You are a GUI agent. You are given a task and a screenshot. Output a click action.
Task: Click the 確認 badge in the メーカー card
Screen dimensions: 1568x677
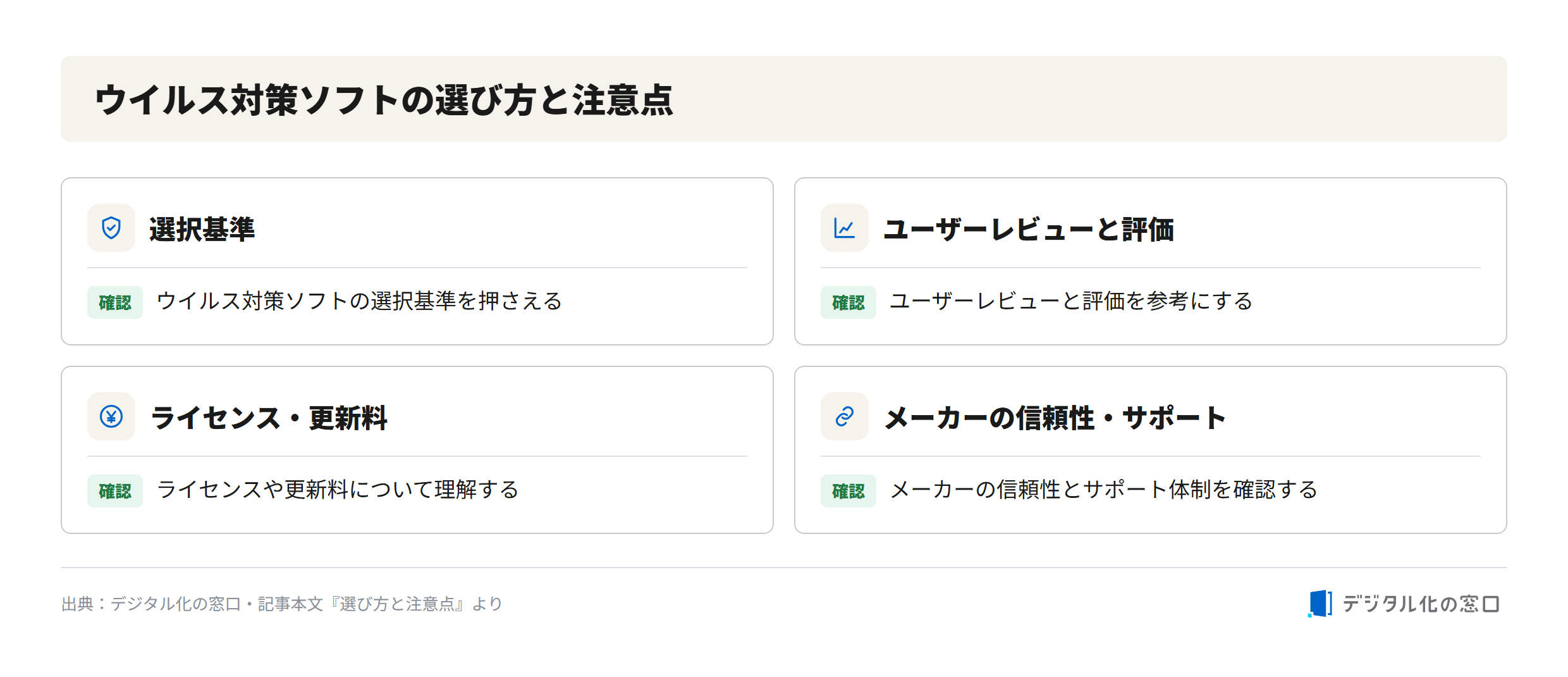click(x=848, y=491)
